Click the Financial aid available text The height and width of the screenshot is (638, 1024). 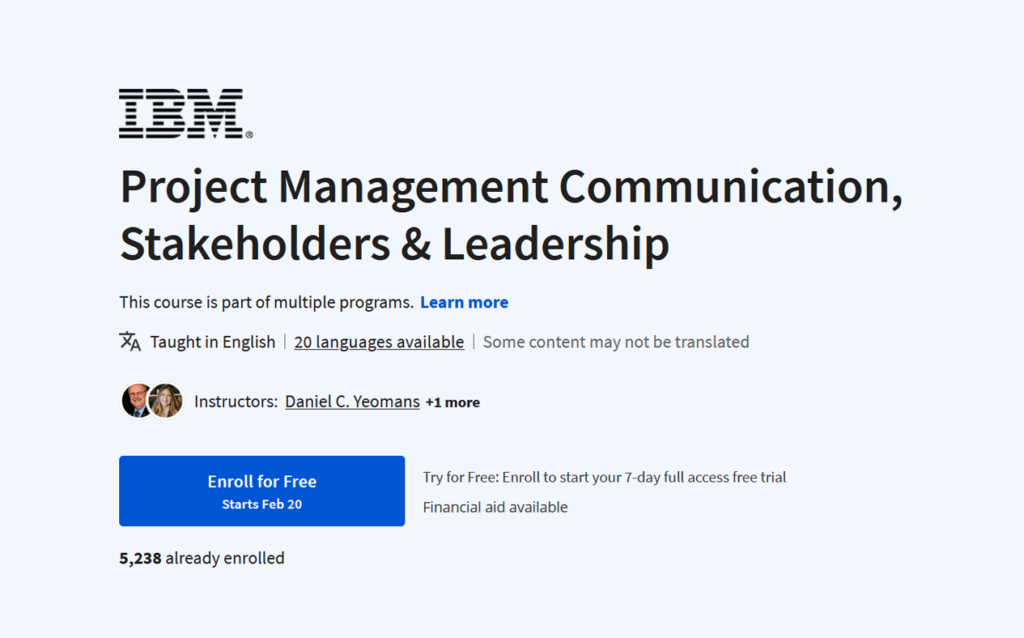pos(494,507)
